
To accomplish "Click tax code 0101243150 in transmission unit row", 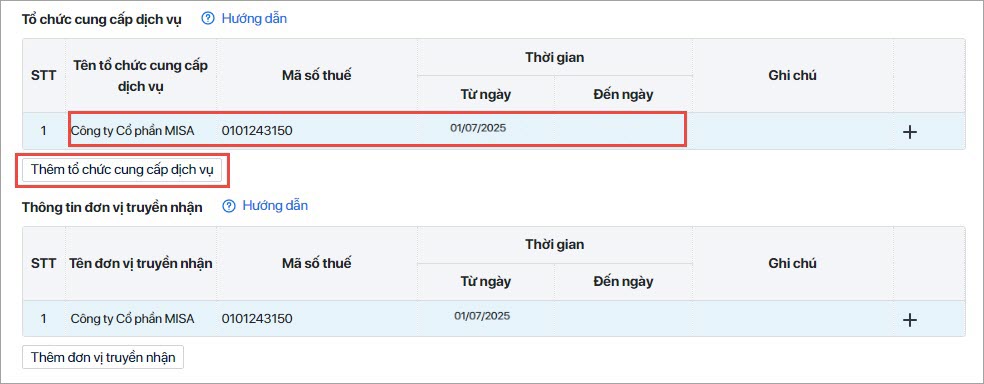I will [257, 319].
